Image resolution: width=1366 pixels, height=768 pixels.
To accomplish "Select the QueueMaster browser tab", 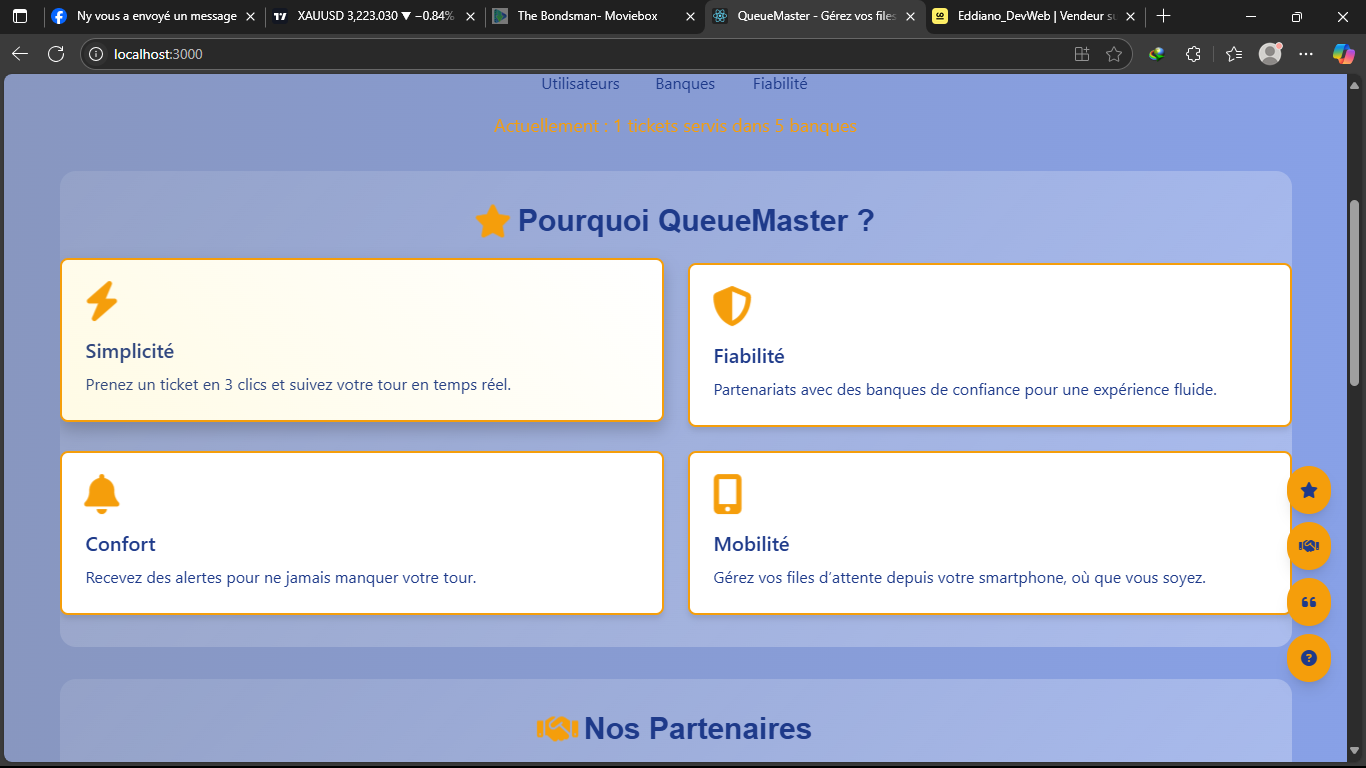I will (x=815, y=16).
